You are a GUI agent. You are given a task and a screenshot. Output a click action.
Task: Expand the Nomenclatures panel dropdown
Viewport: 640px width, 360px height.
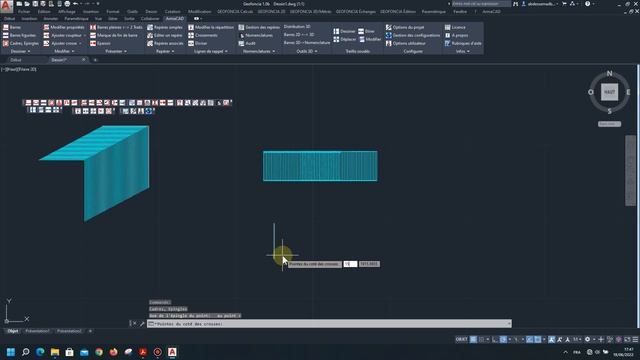pos(259,51)
